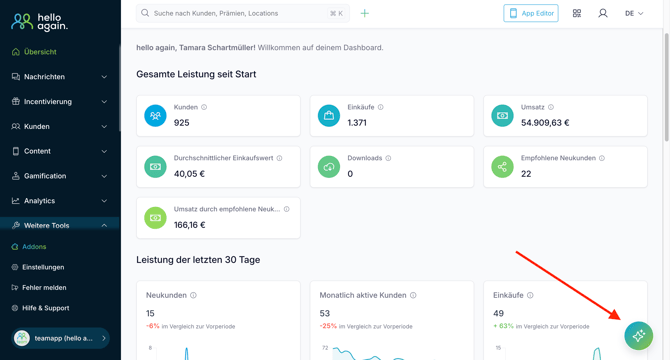
Task: Focus the customer search field
Action: (x=243, y=13)
